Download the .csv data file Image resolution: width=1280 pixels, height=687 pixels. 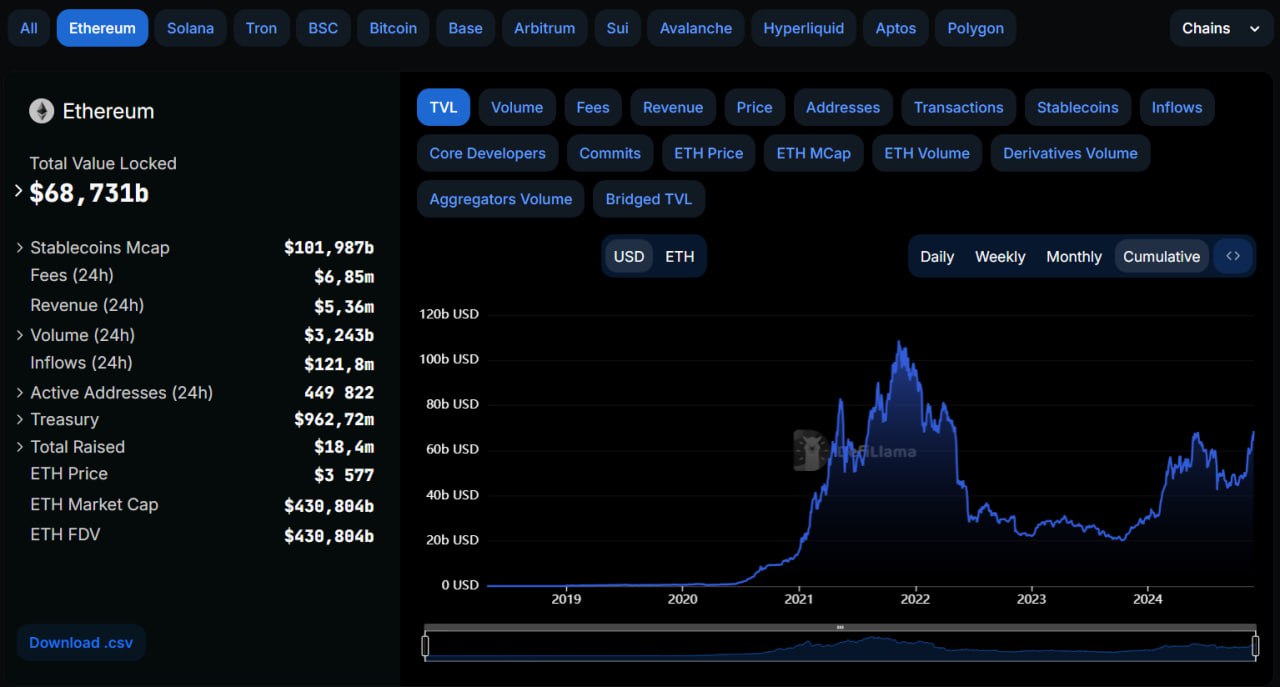[x=81, y=643]
